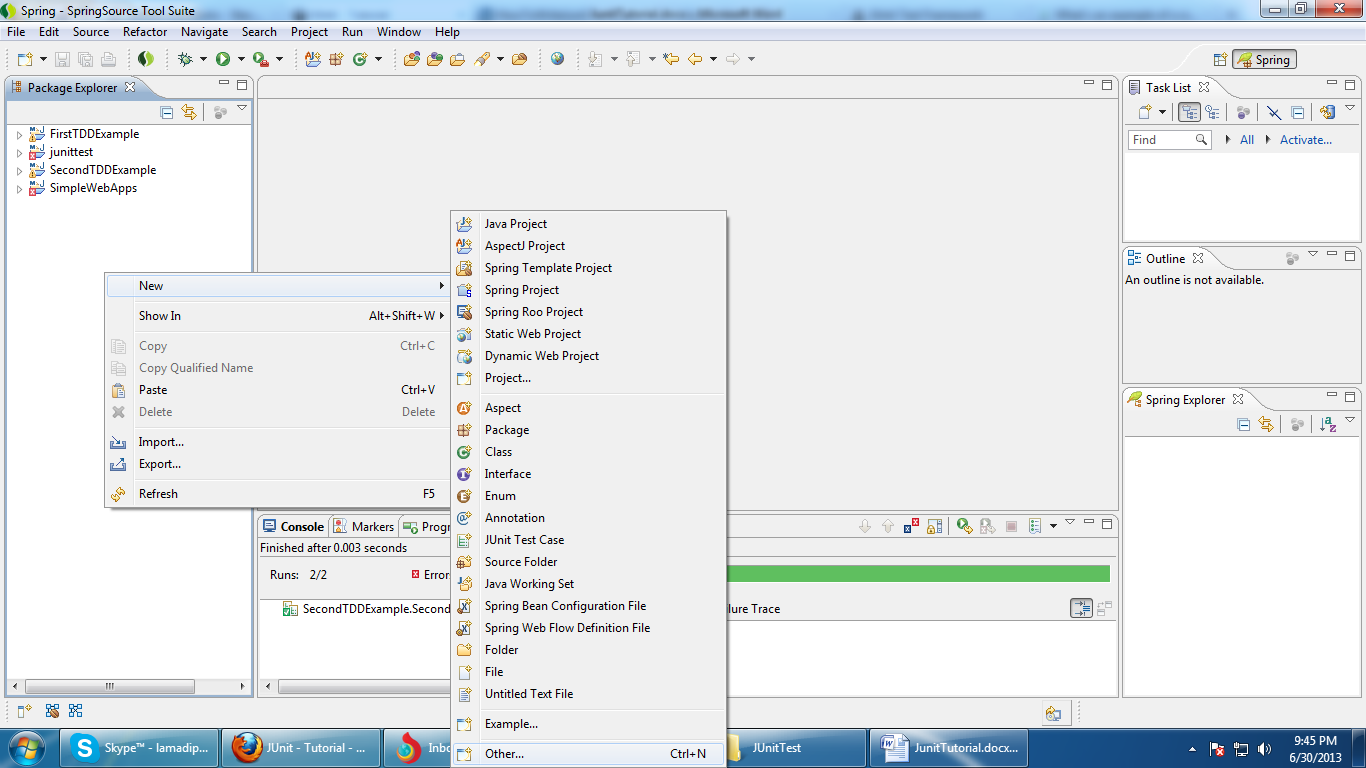Collapse all in Package Explorer toolbar
Image resolution: width=1366 pixels, height=768 pixels.
pos(167,112)
